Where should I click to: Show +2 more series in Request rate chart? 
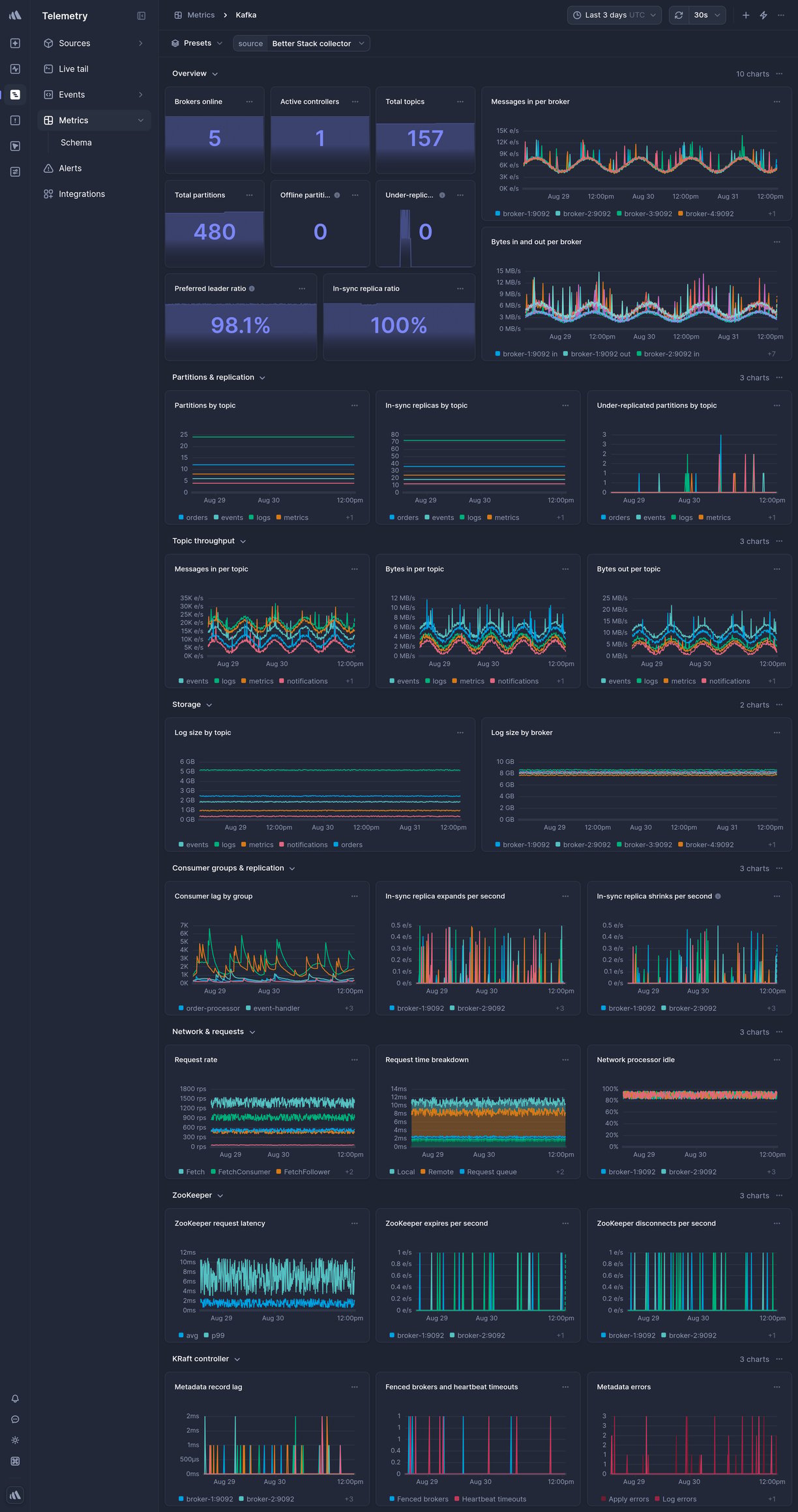pyautogui.click(x=349, y=1172)
